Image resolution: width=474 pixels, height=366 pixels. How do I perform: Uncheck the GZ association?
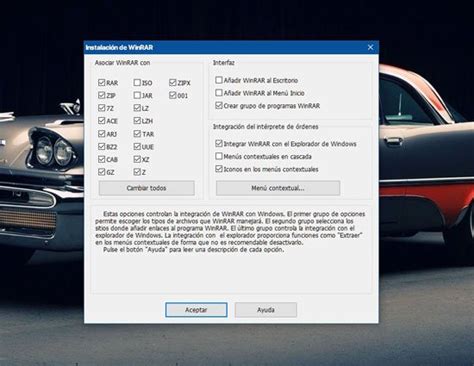click(x=102, y=172)
